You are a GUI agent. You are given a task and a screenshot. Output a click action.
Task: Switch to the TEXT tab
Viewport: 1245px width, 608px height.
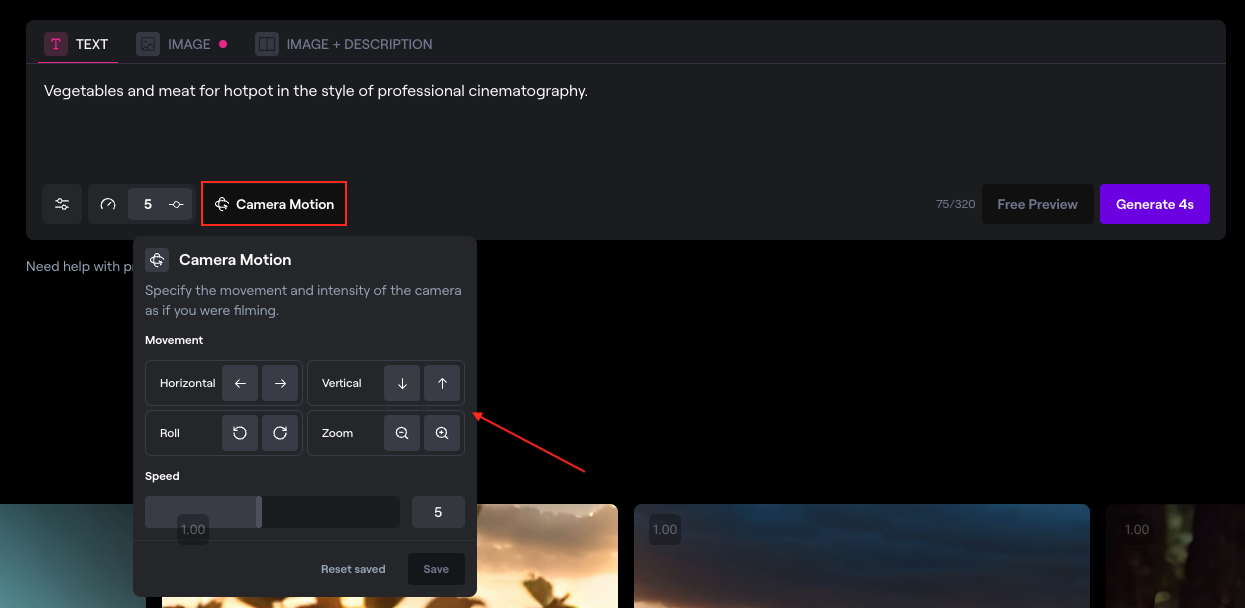click(x=77, y=44)
